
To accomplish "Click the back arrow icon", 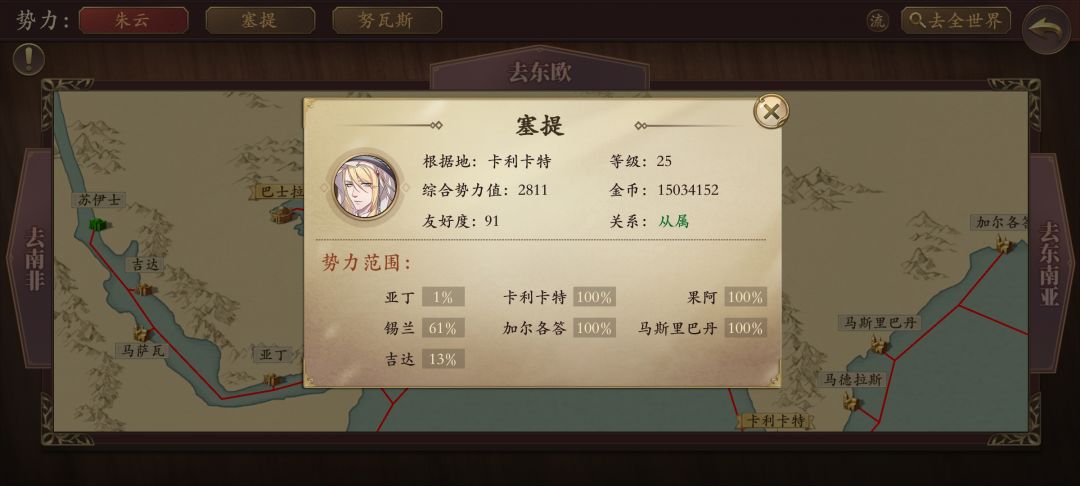I will pyautogui.click(x=1046, y=29).
